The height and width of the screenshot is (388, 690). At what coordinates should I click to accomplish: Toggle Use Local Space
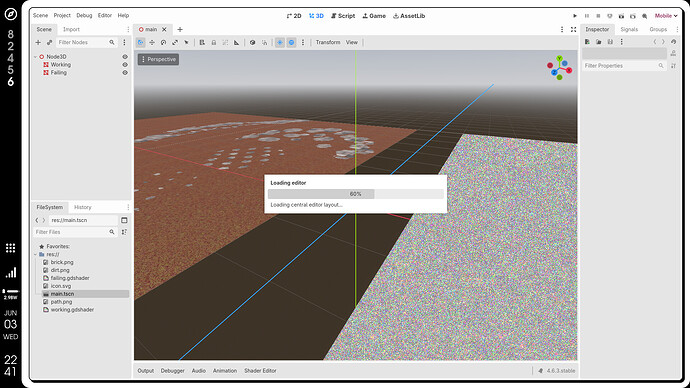(x=253, y=42)
